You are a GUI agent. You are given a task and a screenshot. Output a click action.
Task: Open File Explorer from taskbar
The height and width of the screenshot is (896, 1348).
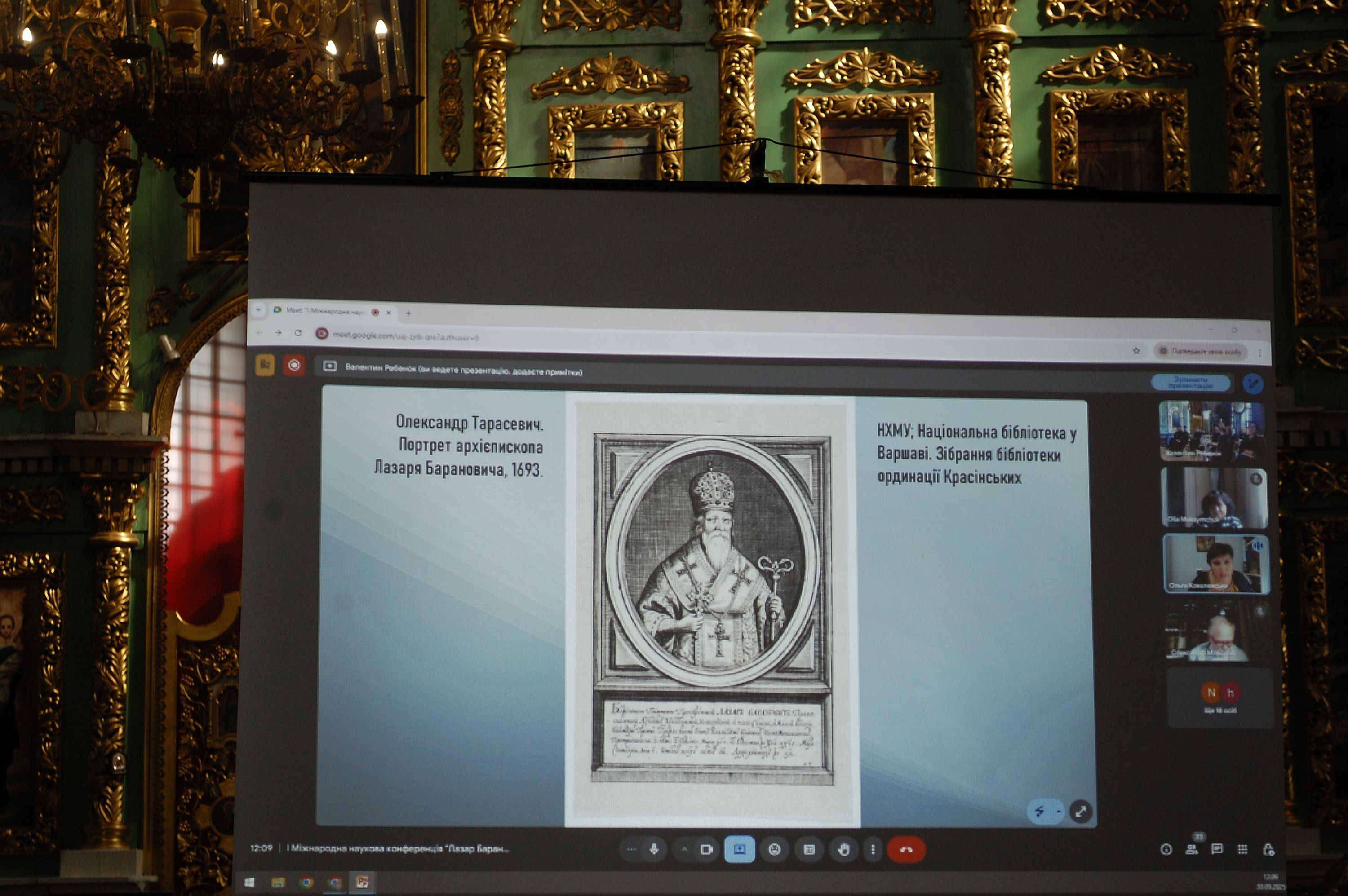click(278, 883)
